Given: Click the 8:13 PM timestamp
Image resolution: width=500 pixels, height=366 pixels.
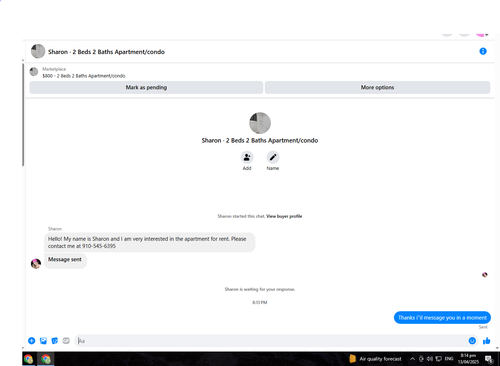Looking at the screenshot, I should (x=260, y=303).
